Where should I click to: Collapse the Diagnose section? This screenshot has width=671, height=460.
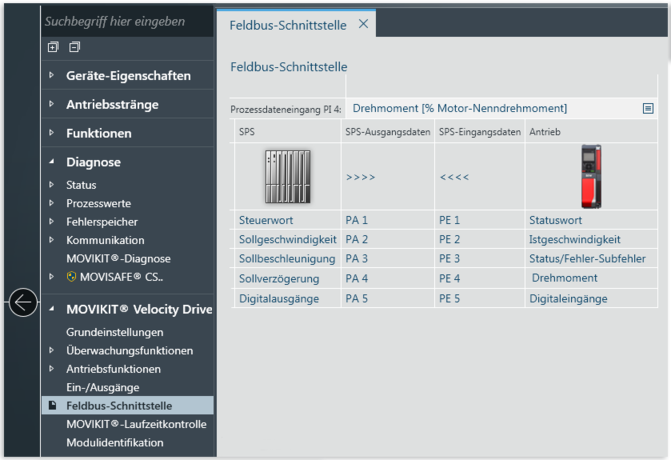tap(52, 162)
